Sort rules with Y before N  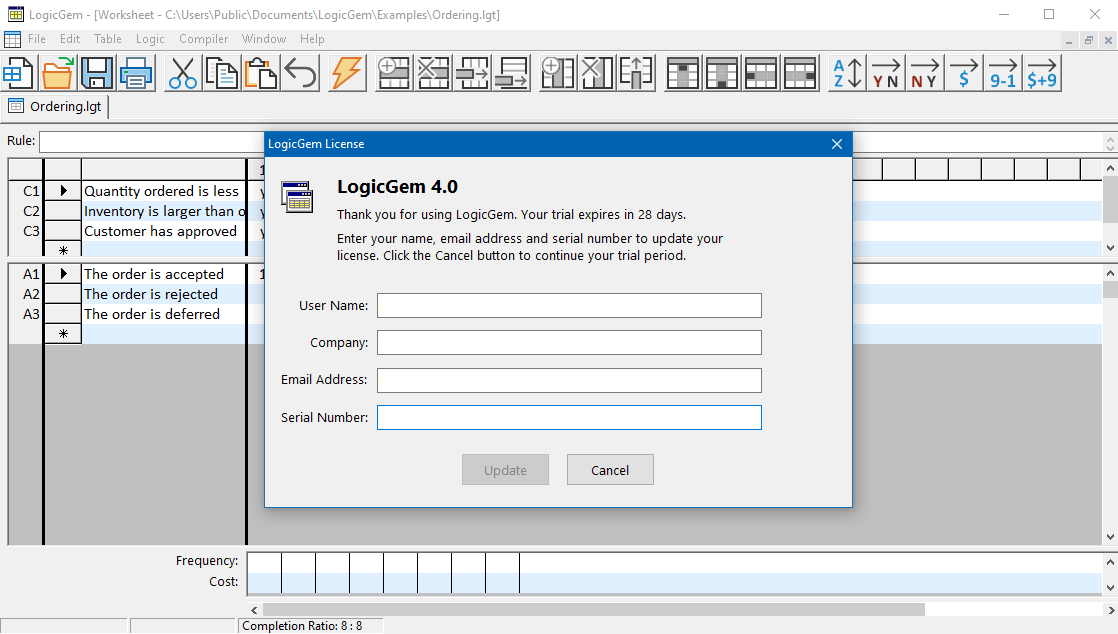coord(885,72)
